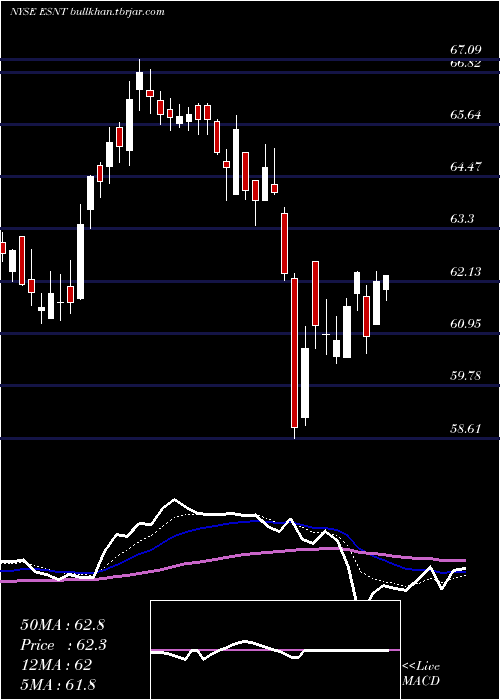Click the 50MA : 62.8 reading
Screen dimensions: 500x700
pos(62,625)
